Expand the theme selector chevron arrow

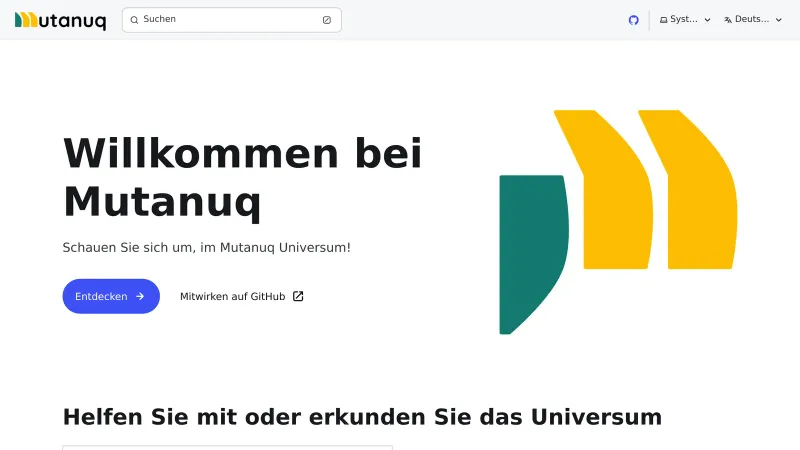pos(708,20)
